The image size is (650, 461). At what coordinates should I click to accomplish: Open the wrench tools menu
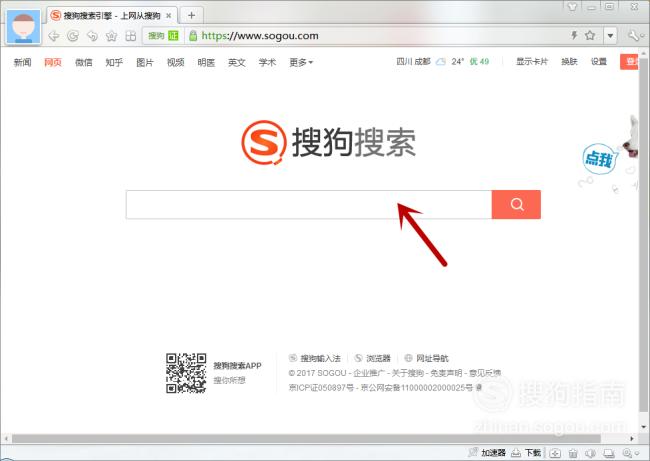[634, 36]
